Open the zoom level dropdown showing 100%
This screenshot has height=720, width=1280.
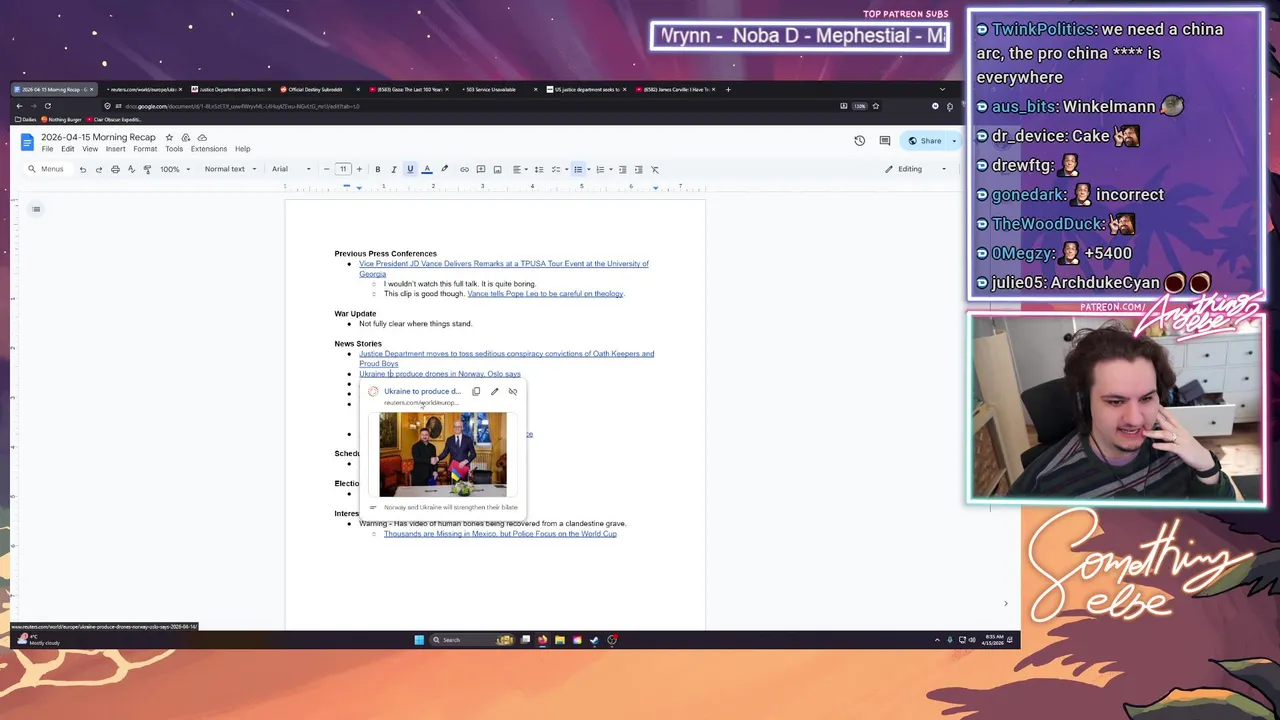coord(175,169)
